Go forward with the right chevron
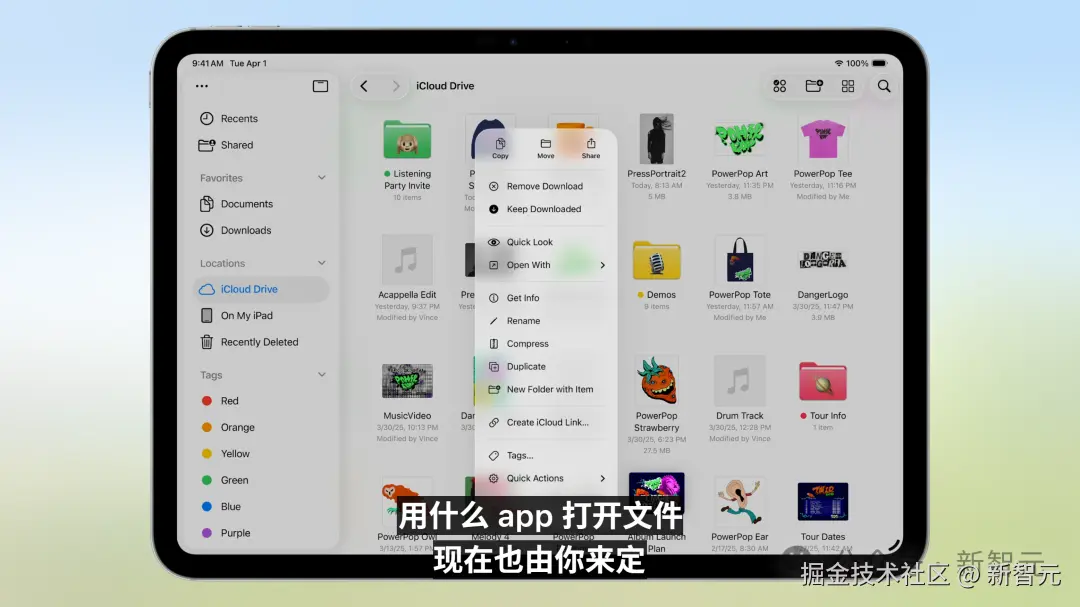Image resolution: width=1080 pixels, height=607 pixels. pos(395,86)
